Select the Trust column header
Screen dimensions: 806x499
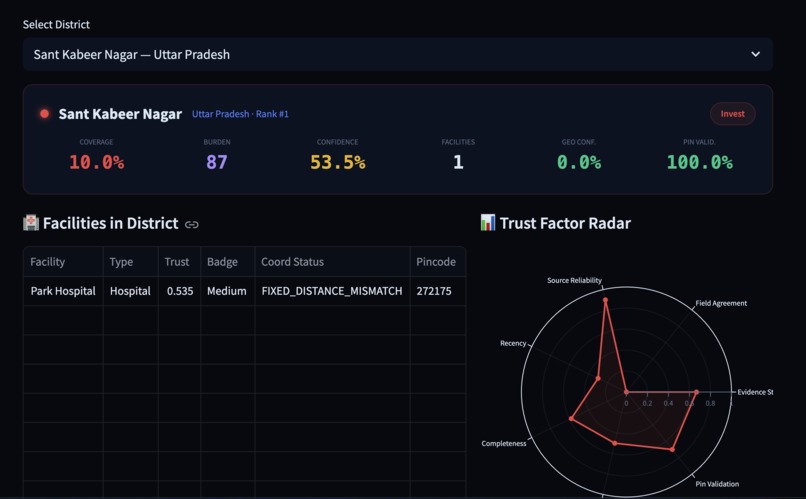(179, 262)
